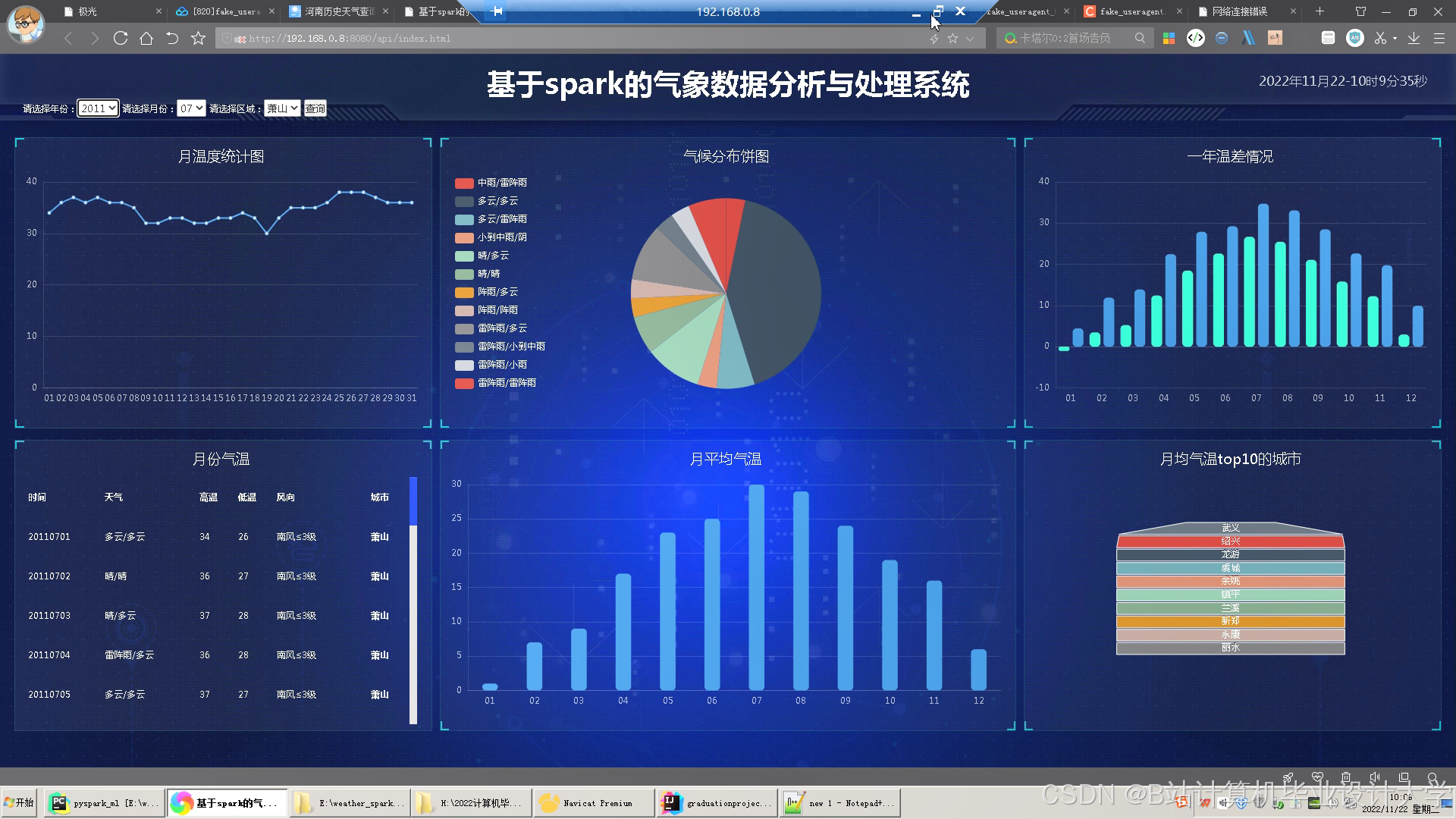
Task: Open the browser hamburger menu
Action: coord(1439,38)
